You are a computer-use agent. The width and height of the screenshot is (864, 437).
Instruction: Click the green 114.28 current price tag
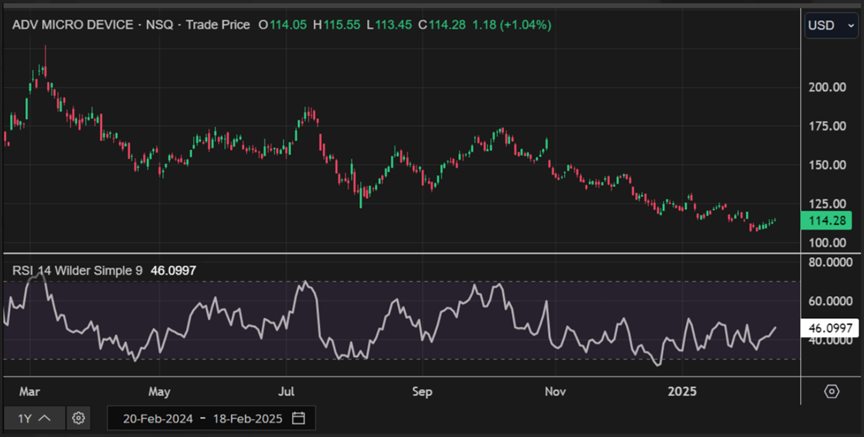click(x=831, y=220)
